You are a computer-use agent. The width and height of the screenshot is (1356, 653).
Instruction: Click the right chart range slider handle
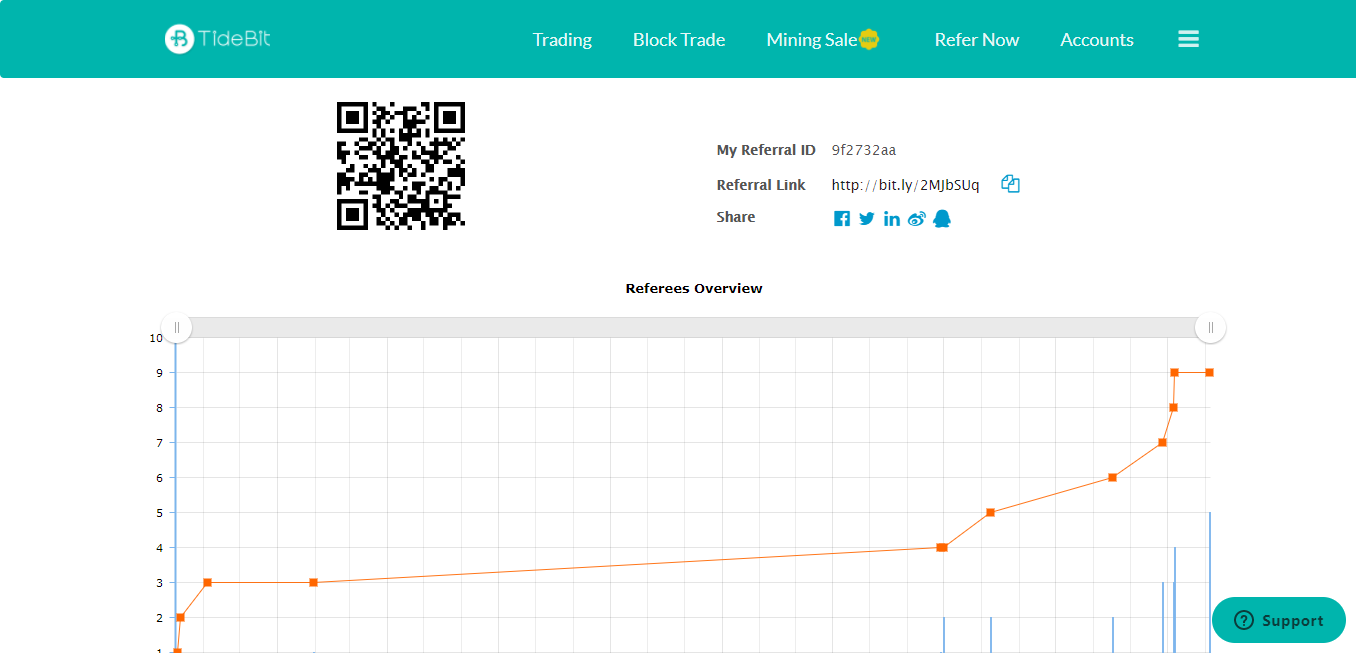(1210, 327)
